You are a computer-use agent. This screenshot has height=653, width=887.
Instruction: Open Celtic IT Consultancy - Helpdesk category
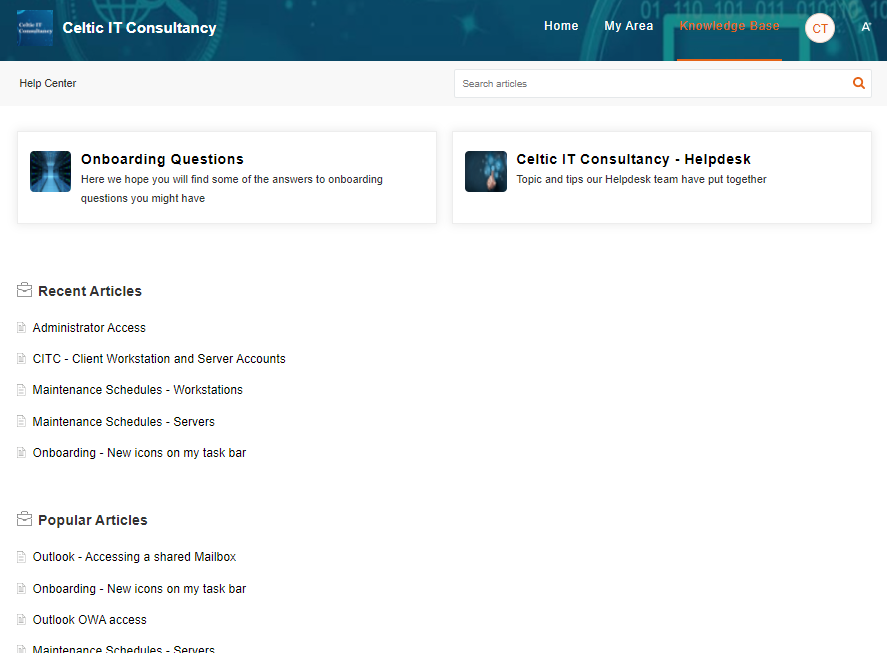click(633, 159)
